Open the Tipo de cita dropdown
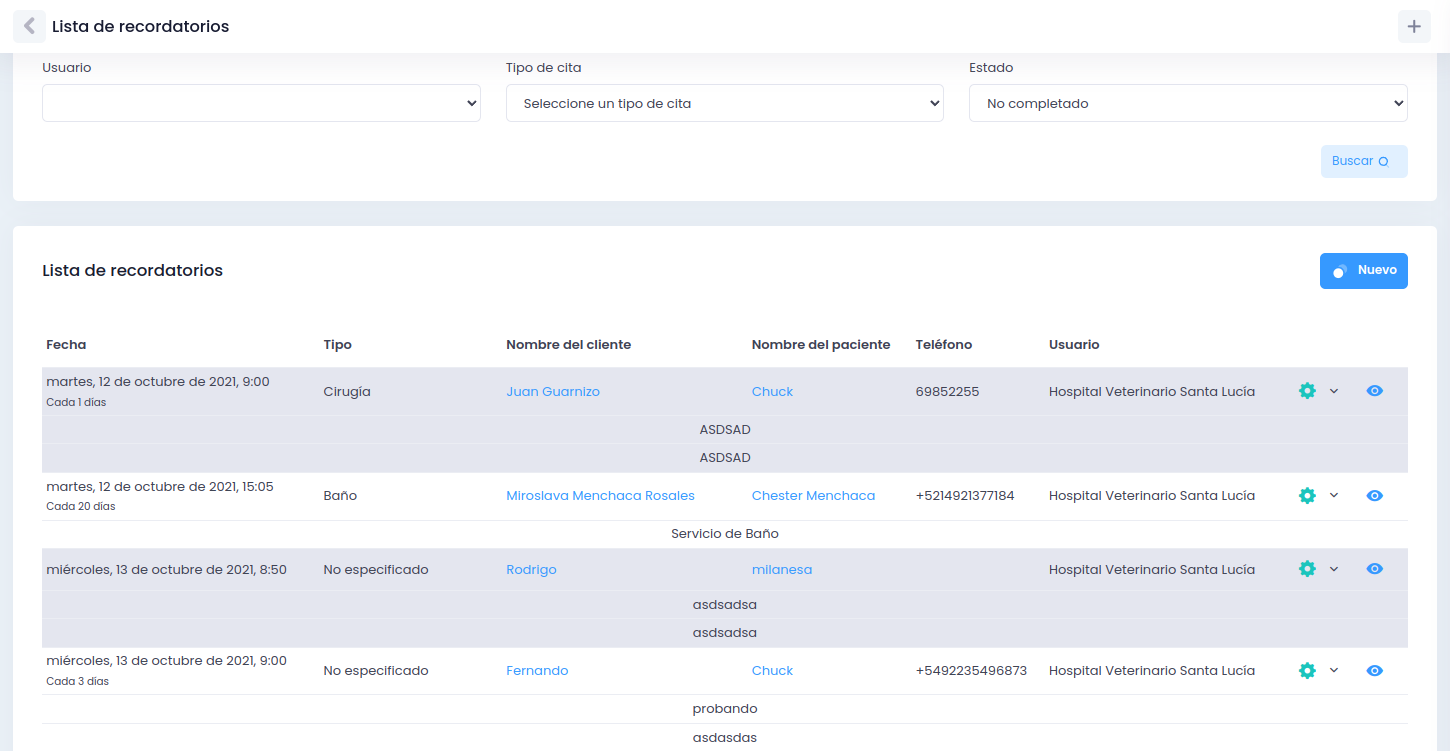The height and width of the screenshot is (751, 1450). pyautogui.click(x=725, y=103)
